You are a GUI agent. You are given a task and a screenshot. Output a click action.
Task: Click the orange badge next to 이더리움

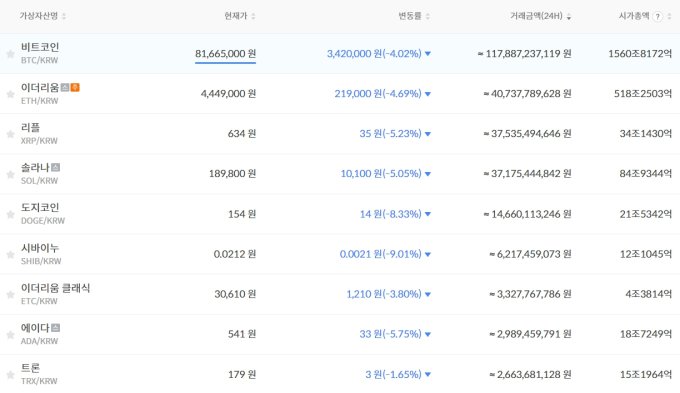75,87
